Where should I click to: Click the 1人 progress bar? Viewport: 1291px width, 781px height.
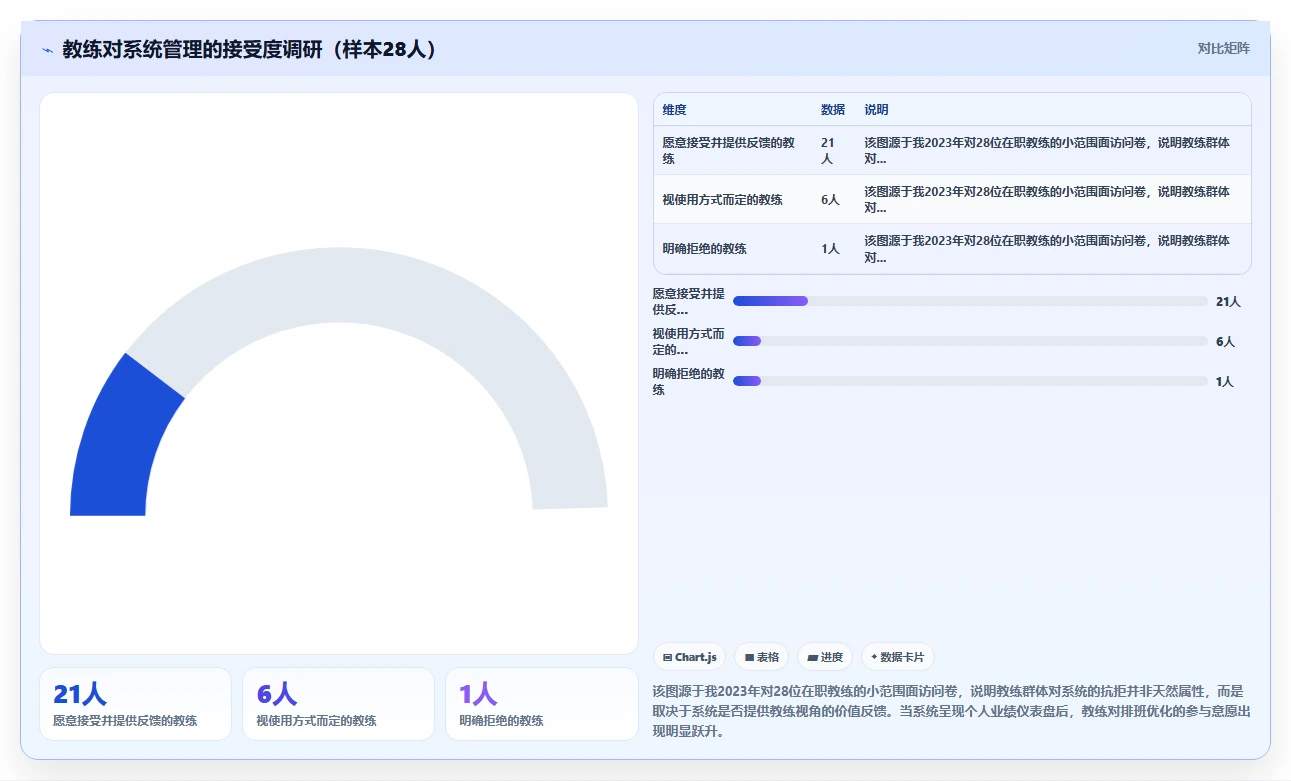click(970, 381)
